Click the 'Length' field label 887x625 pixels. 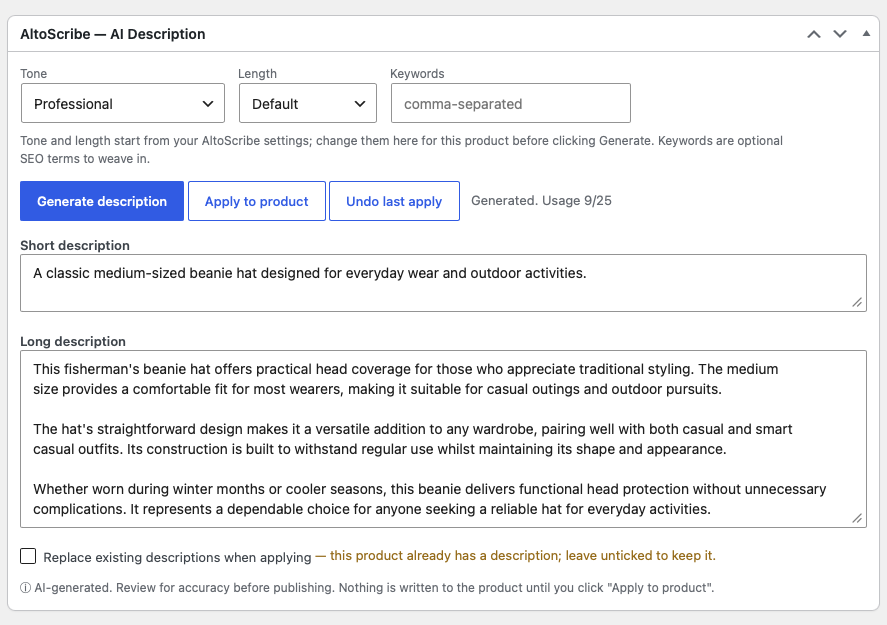tap(257, 74)
